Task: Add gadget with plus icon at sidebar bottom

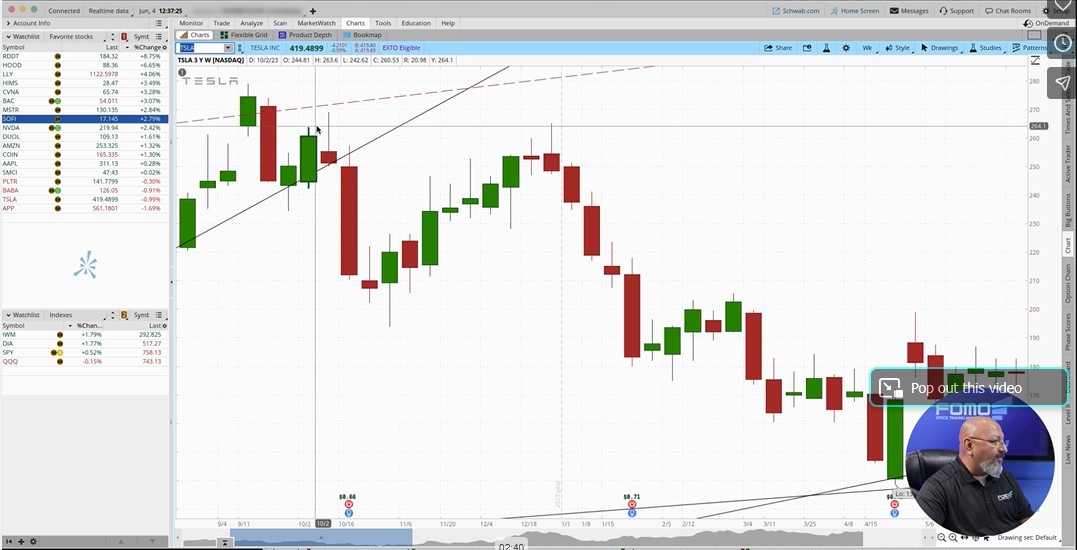Action: [21, 542]
